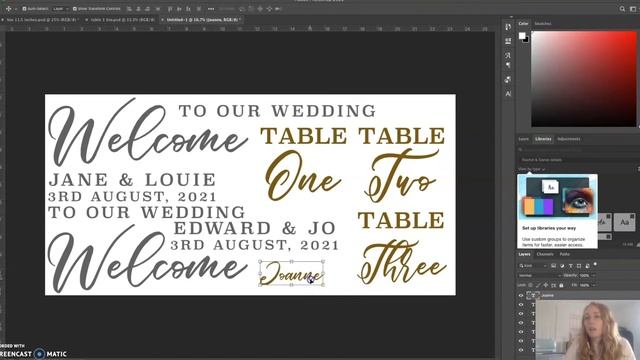Switch to the Channels tab
The height and width of the screenshot is (360, 640).
[545, 254]
